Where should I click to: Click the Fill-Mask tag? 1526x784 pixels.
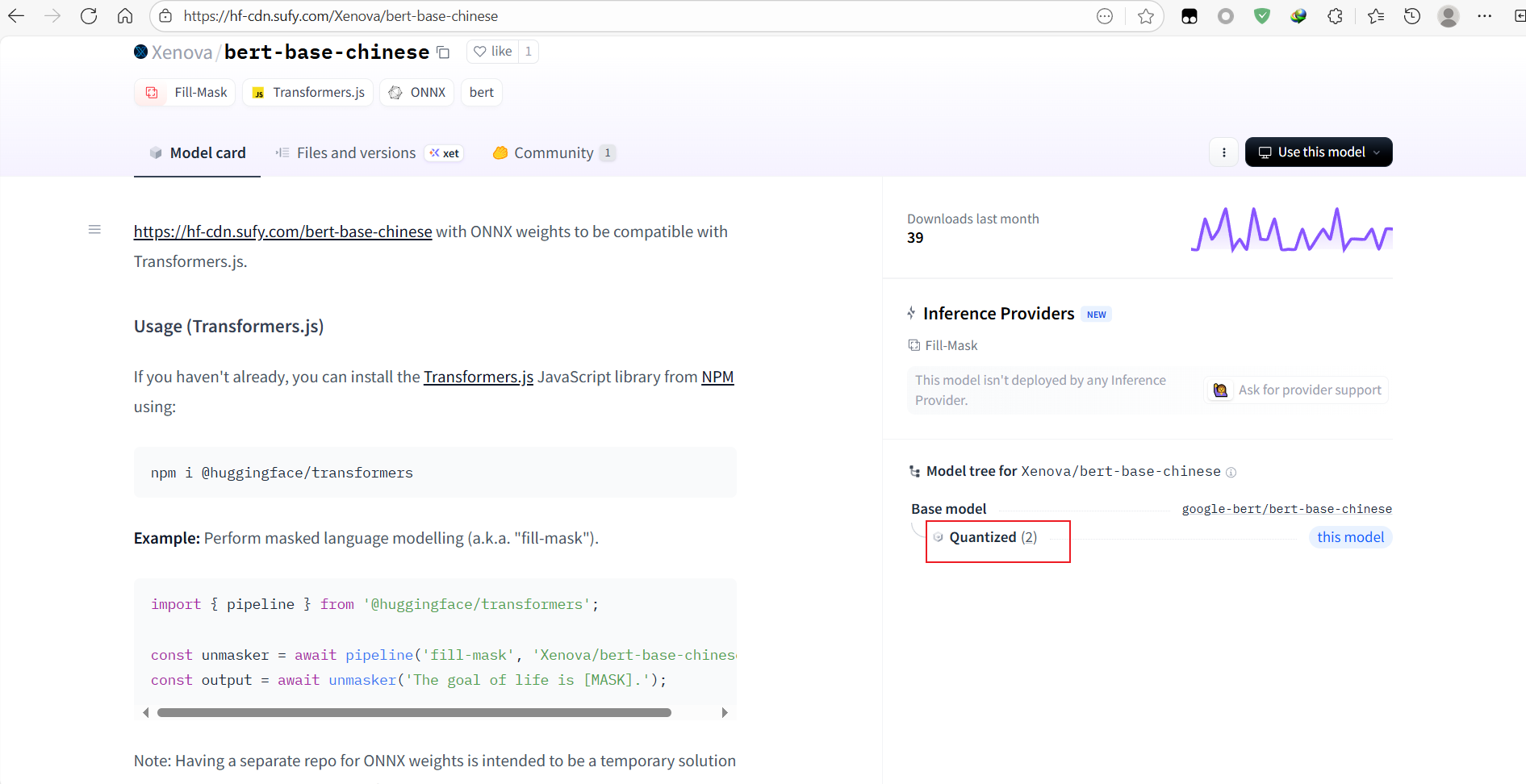[185, 92]
